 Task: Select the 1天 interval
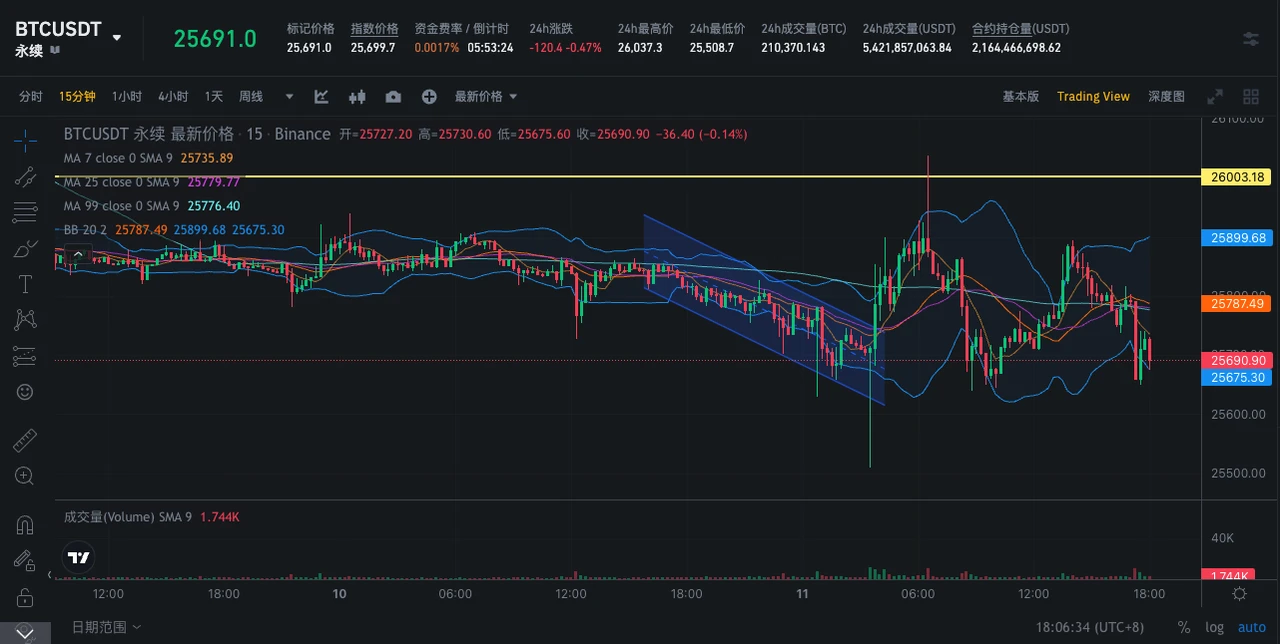click(x=214, y=97)
